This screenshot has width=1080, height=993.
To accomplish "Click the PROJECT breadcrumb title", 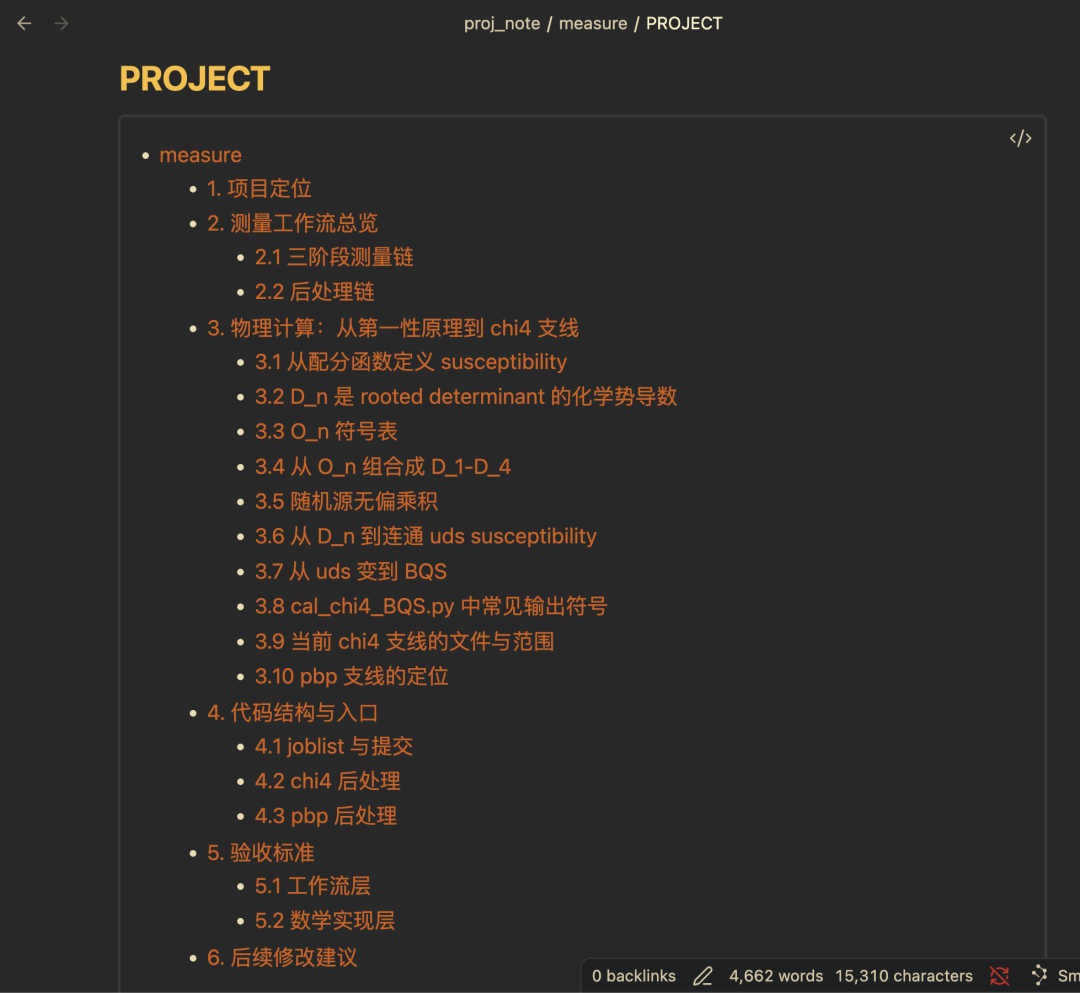I will (x=683, y=23).
